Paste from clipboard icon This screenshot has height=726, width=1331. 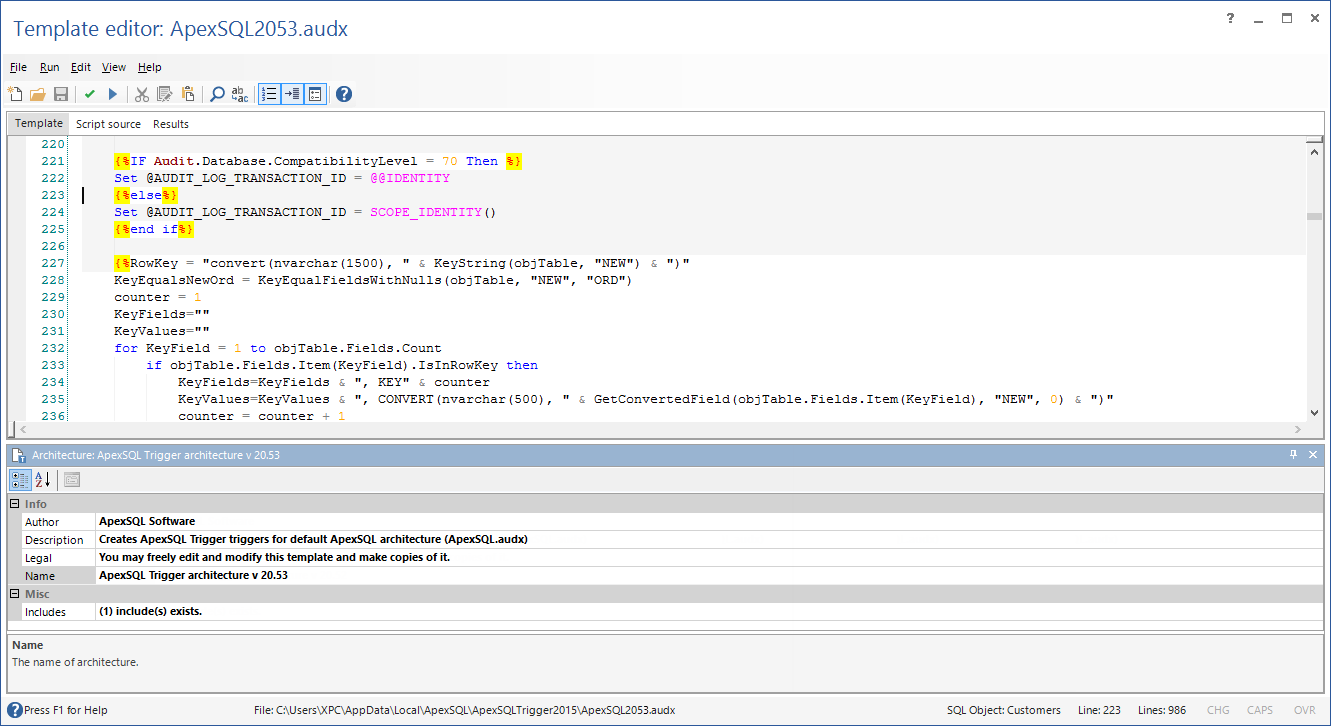click(188, 94)
